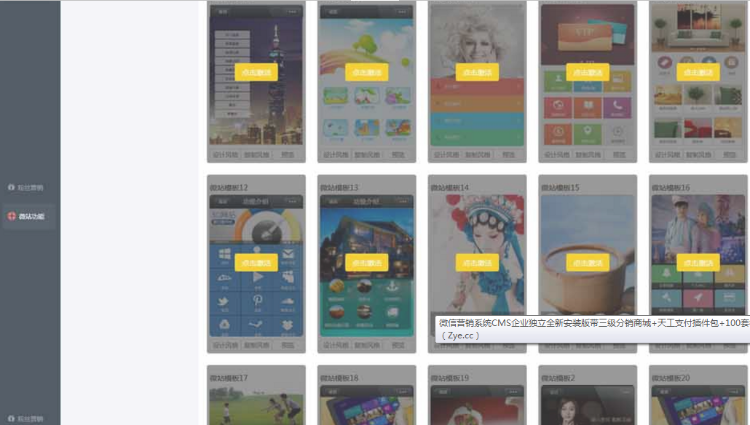The height and width of the screenshot is (425, 750).
Task: Open 设计风格 under the blonde woman template
Action: tap(446, 154)
